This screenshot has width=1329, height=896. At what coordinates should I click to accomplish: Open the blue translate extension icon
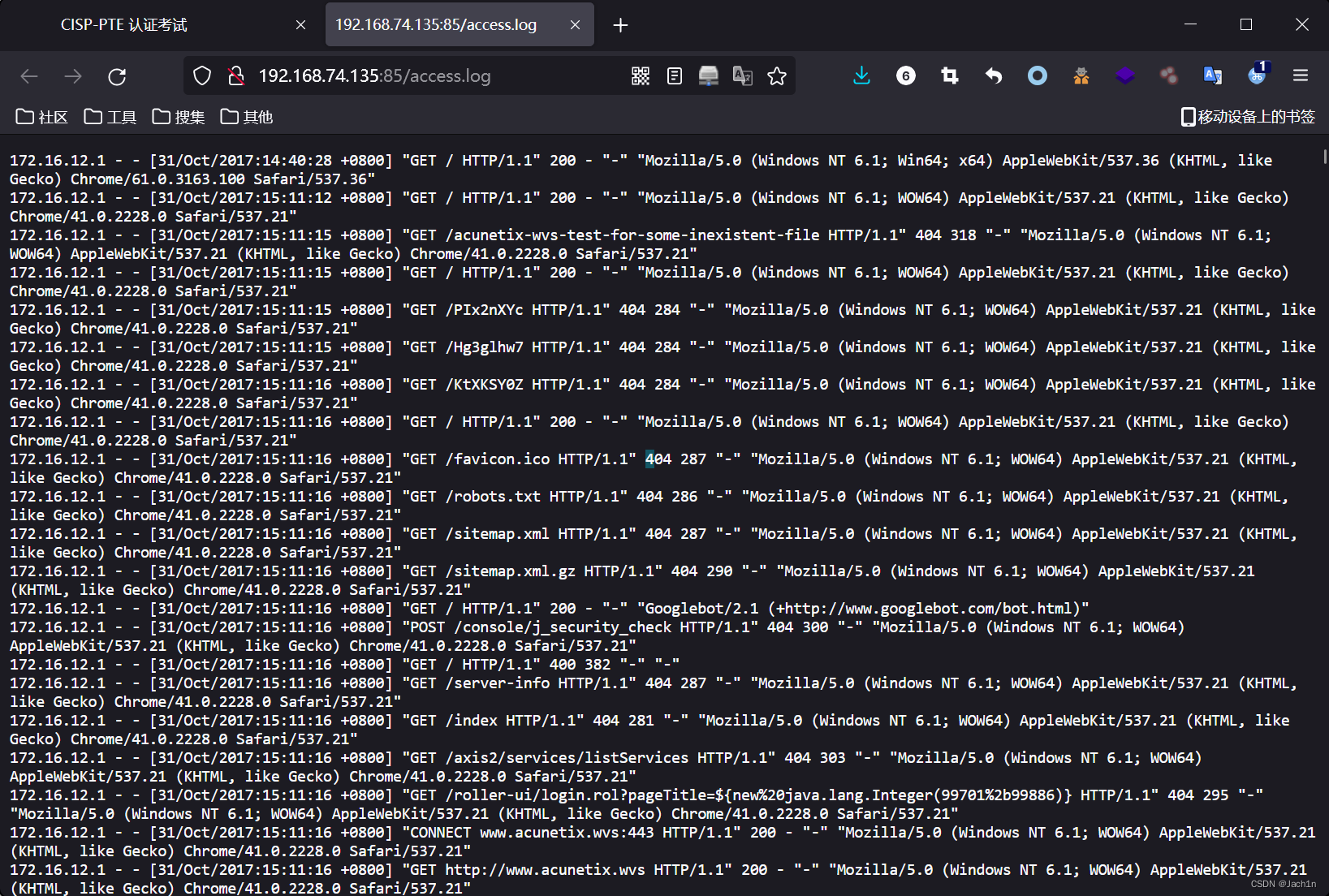(1213, 76)
